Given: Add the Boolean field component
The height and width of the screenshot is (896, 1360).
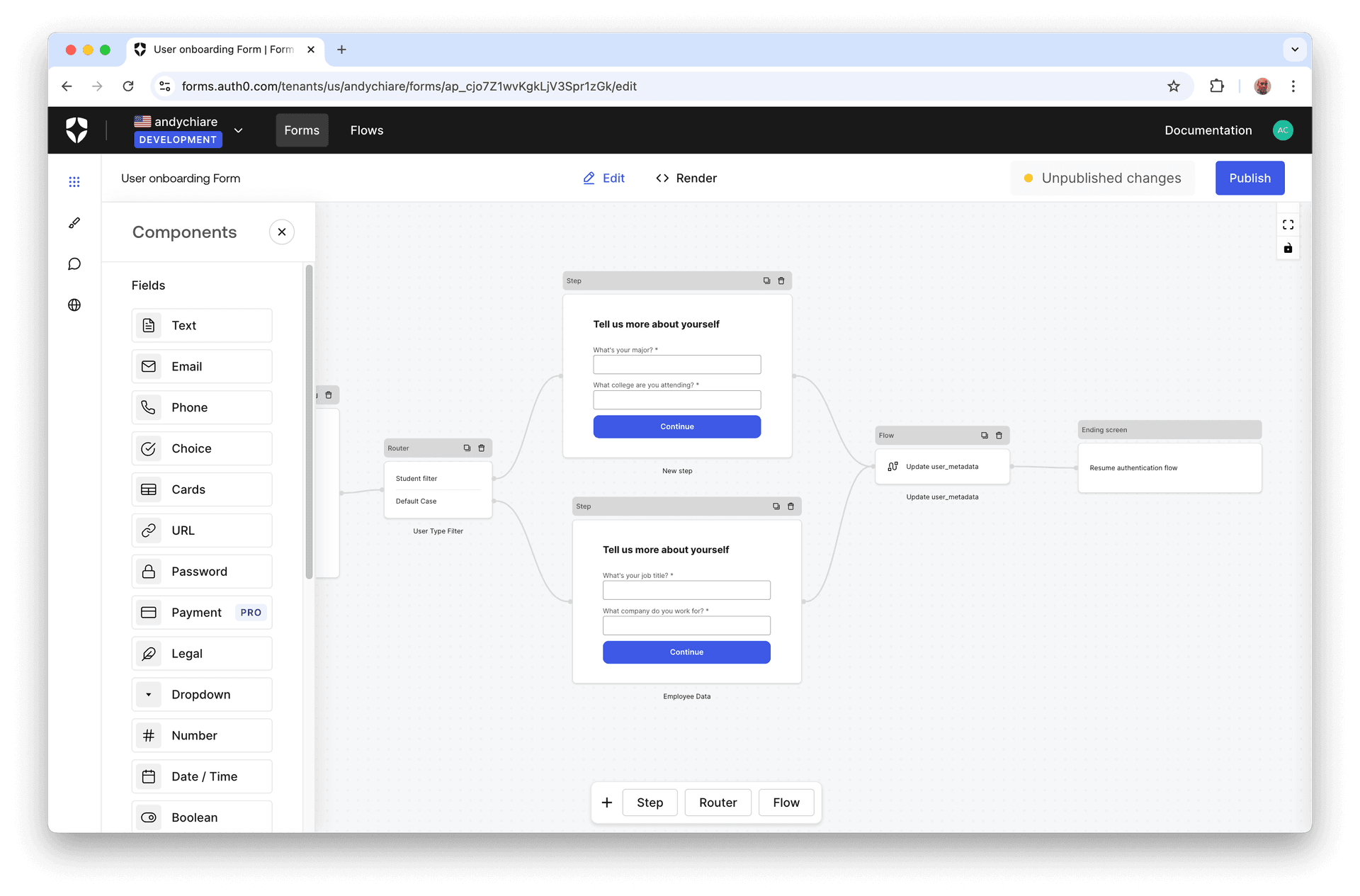Looking at the screenshot, I should point(202,817).
